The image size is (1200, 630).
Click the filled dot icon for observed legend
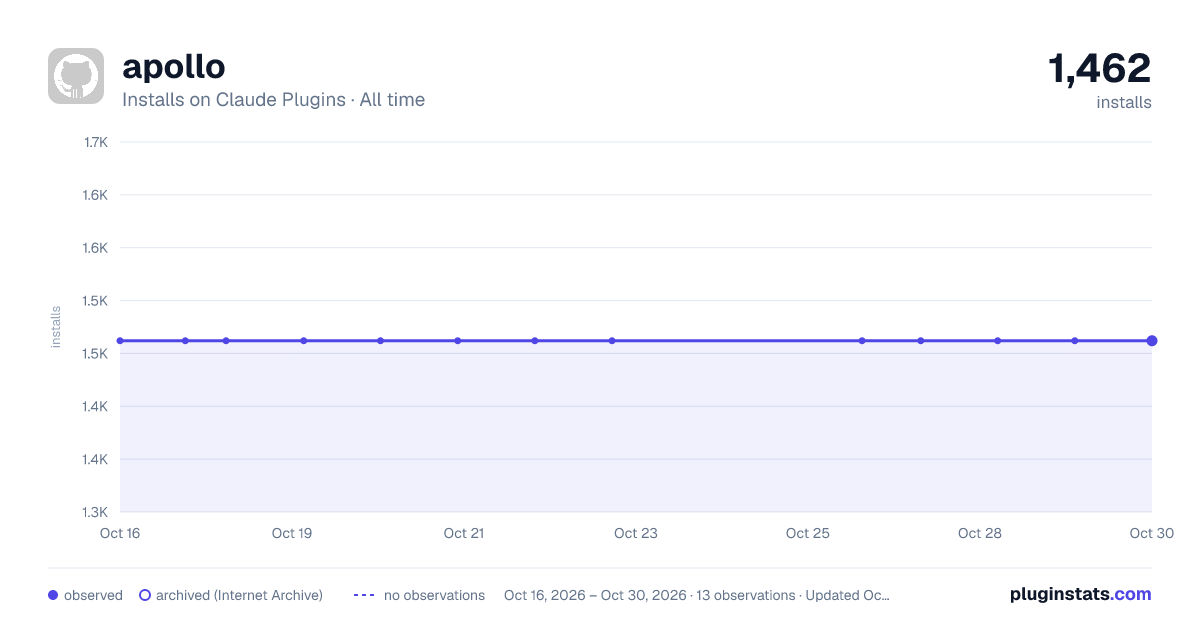click(x=53, y=595)
